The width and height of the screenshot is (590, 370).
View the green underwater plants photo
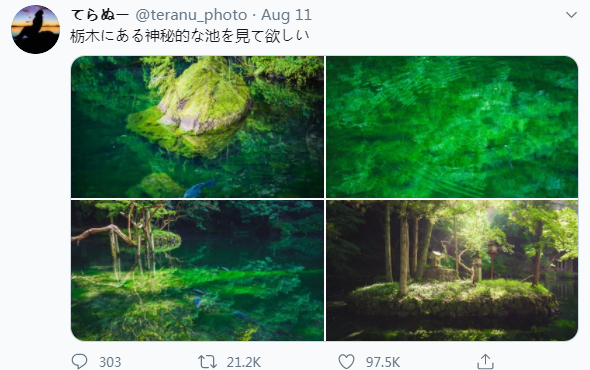452,127
